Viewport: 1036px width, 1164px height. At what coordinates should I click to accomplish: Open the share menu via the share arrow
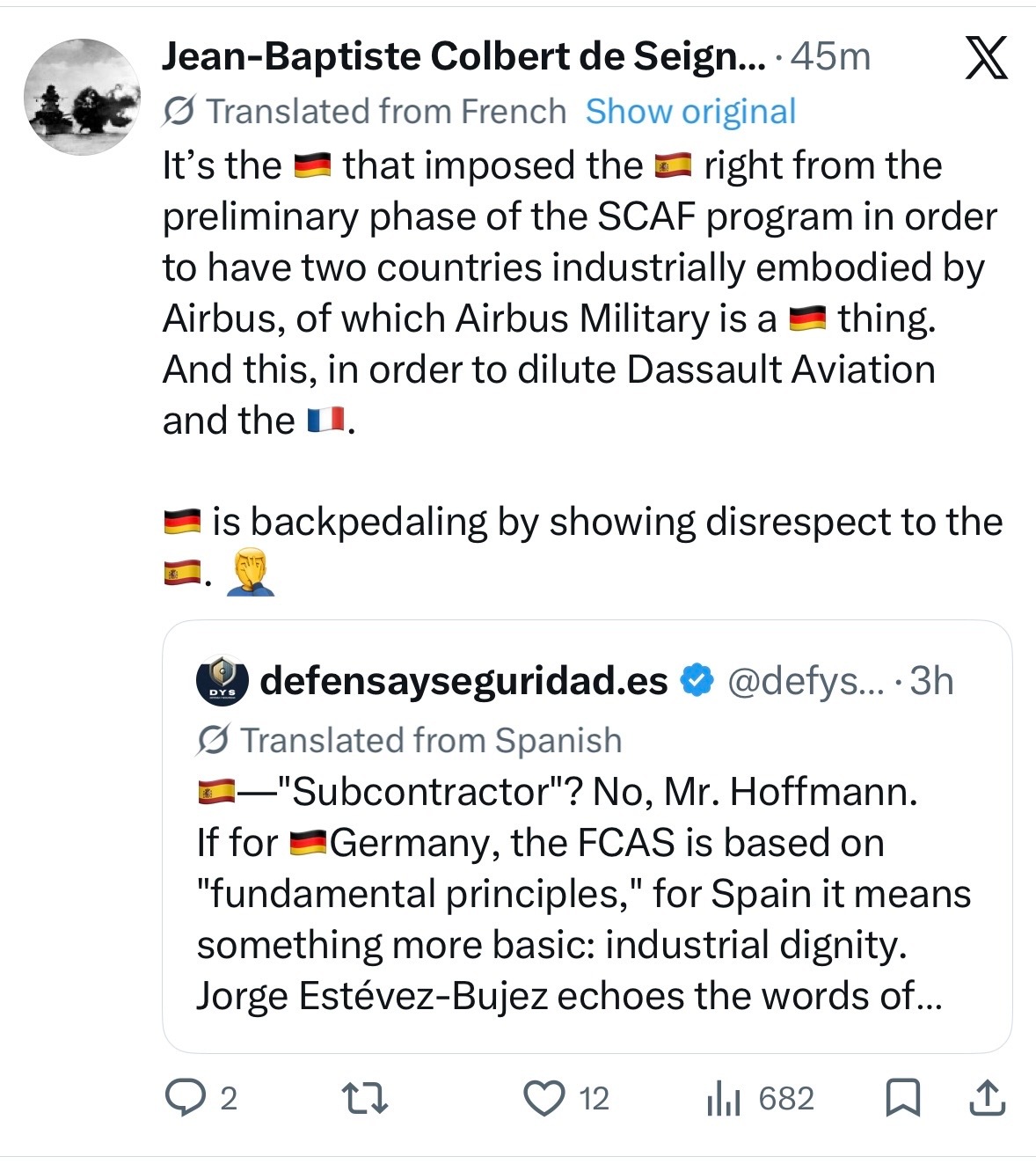[987, 1096]
